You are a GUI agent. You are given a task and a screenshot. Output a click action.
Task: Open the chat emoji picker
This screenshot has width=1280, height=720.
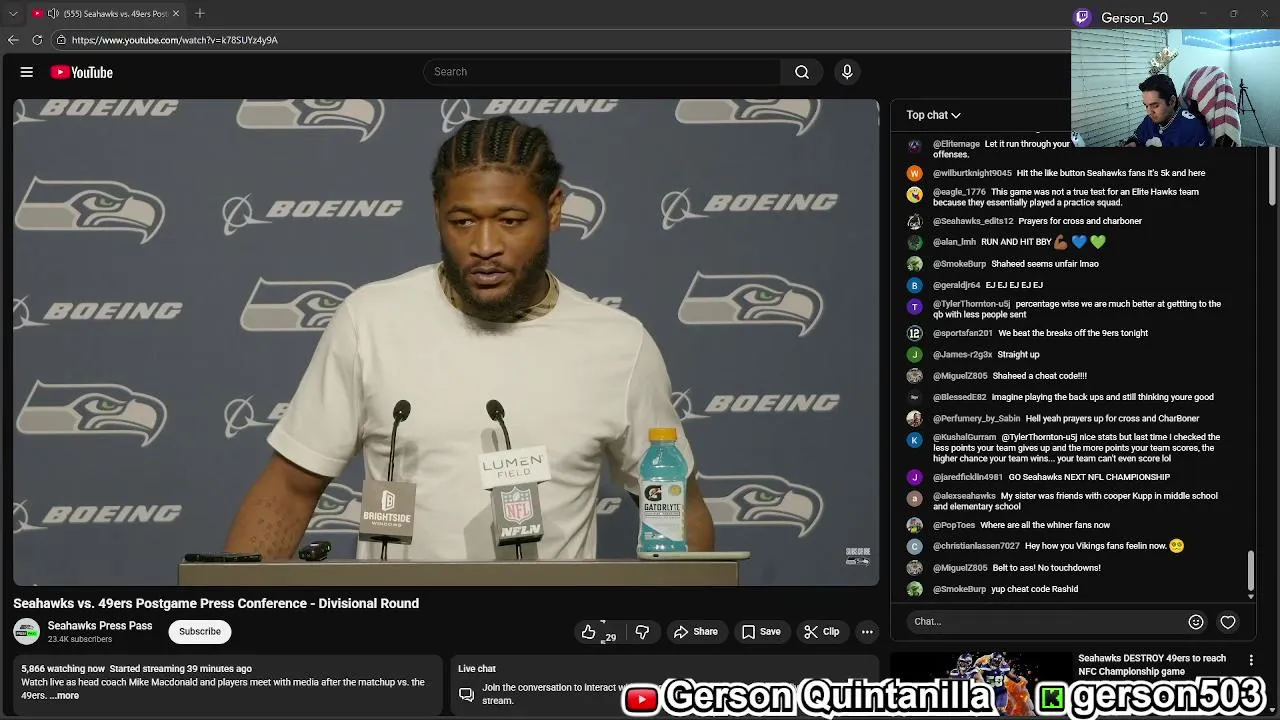click(x=1196, y=622)
